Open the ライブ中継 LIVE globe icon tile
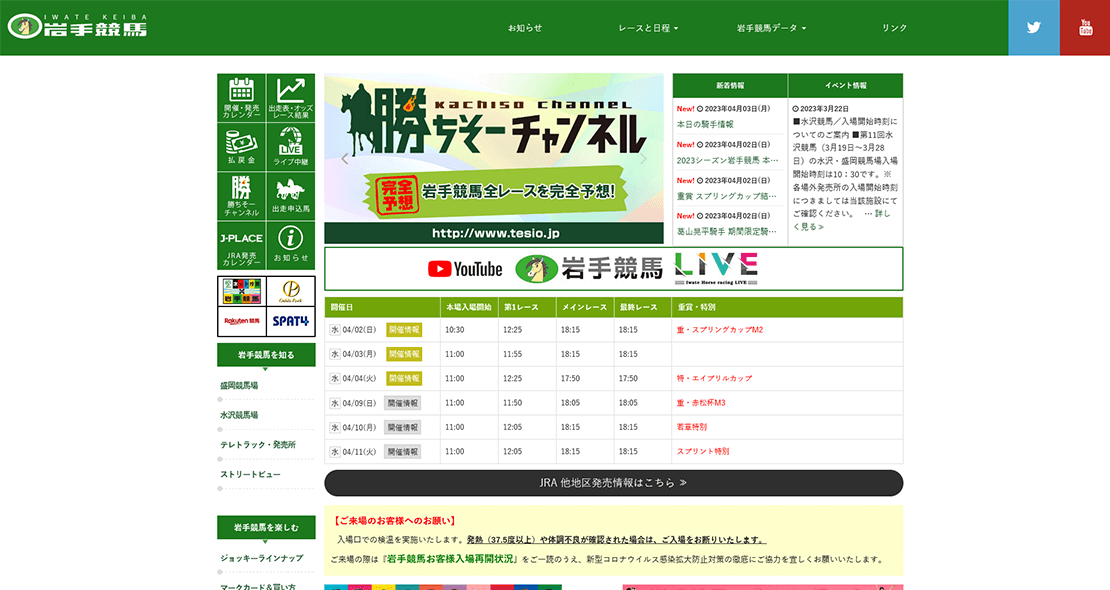Viewport: 1110px width, 590px height. click(291, 147)
